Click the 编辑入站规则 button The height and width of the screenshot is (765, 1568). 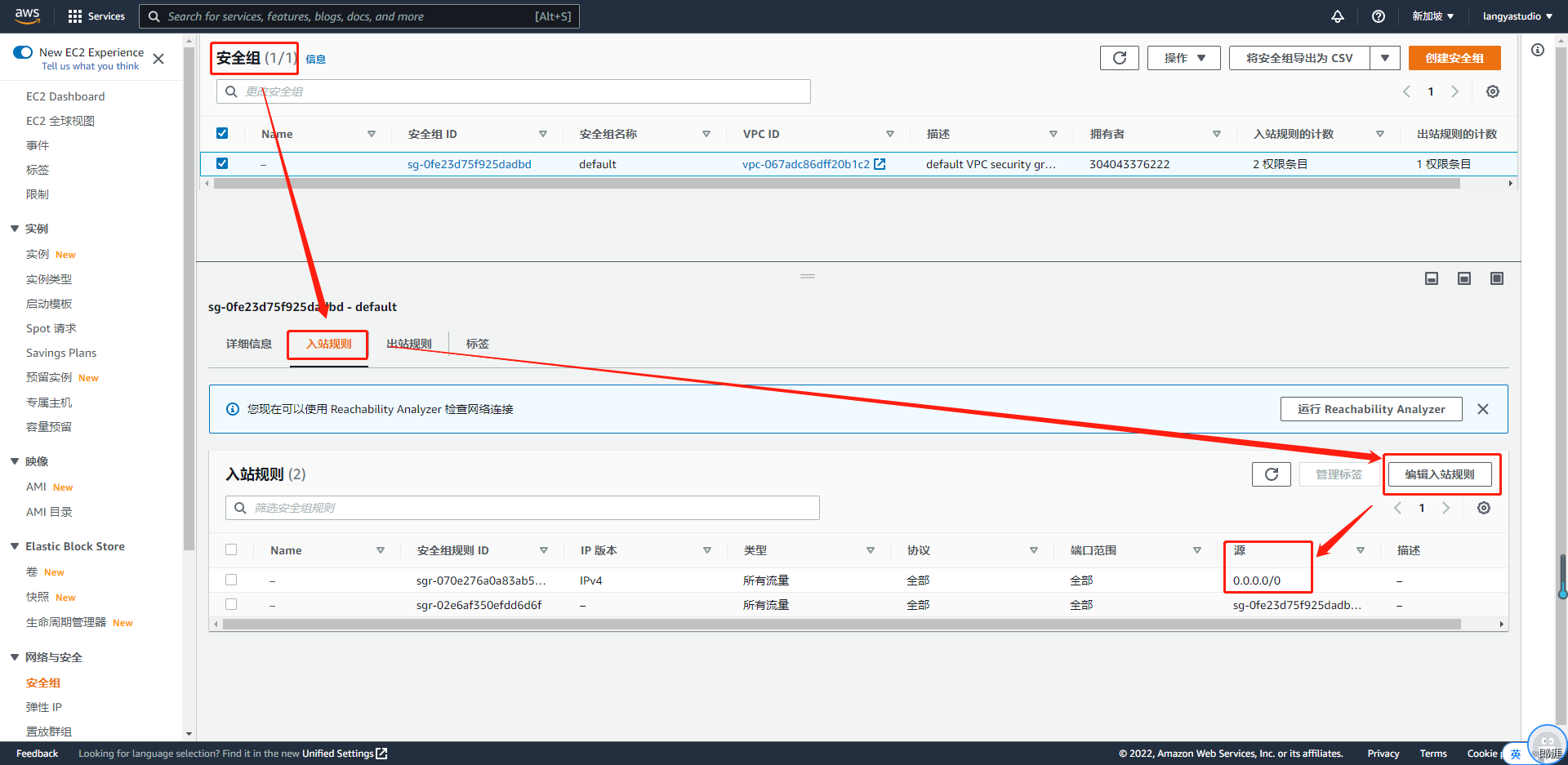pyautogui.click(x=1440, y=474)
